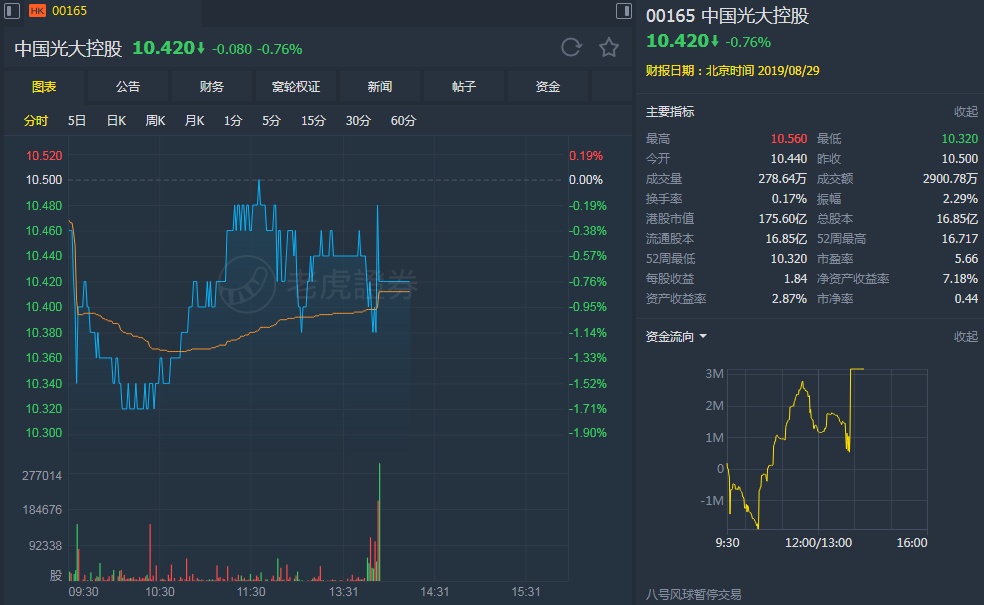This screenshot has height=605, width=984.
Task: Open the 图表 tab
Action: [44, 87]
